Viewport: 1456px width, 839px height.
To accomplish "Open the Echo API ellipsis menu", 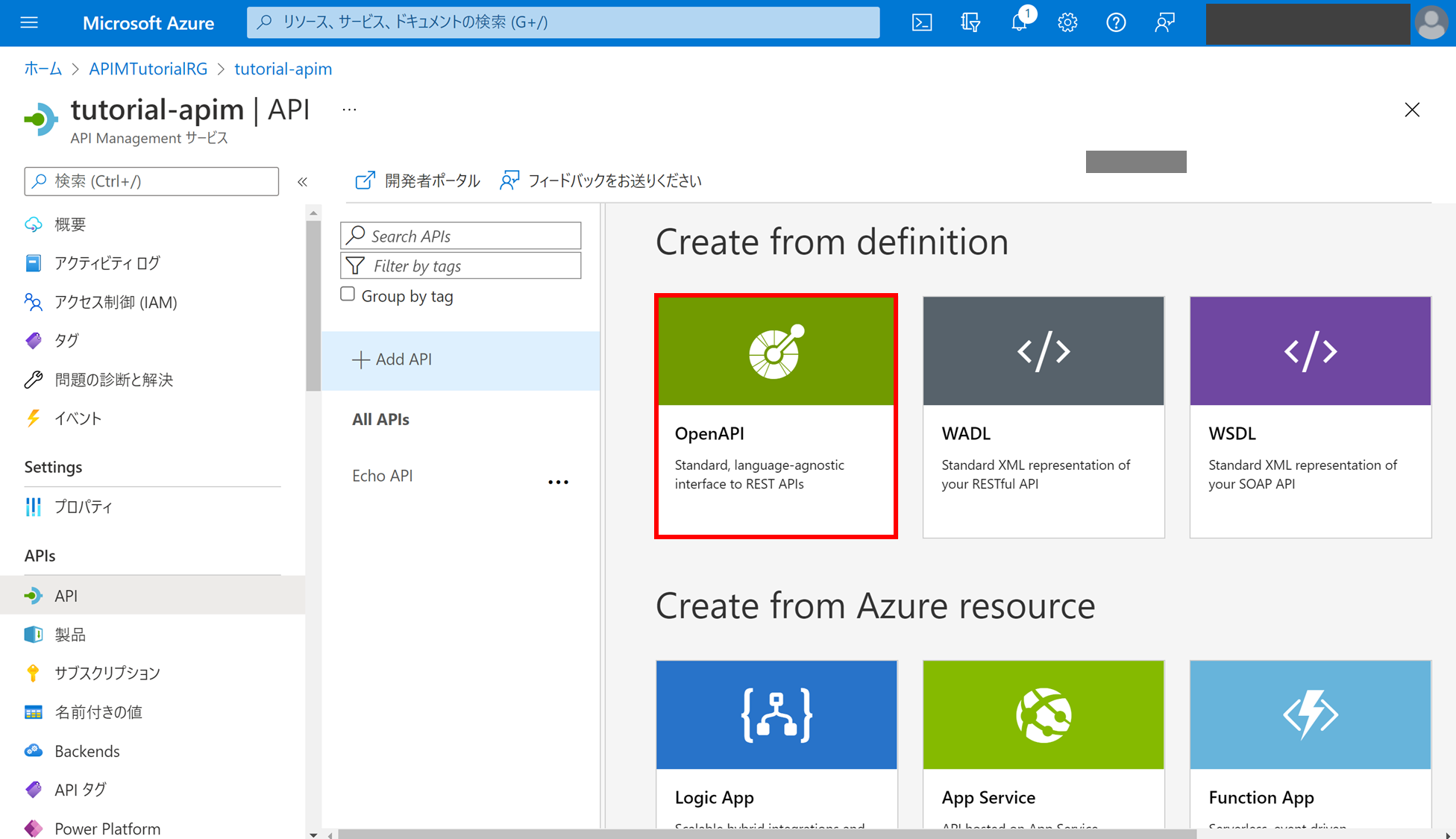I will [x=558, y=481].
